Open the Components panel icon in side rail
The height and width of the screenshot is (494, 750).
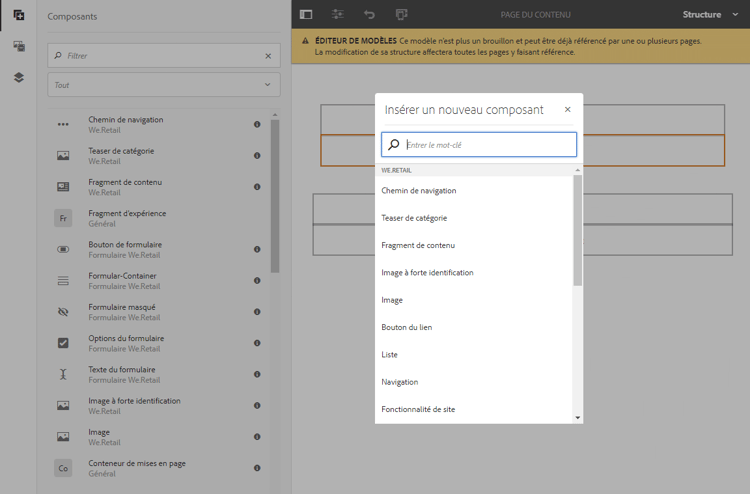pyautogui.click(x=19, y=15)
